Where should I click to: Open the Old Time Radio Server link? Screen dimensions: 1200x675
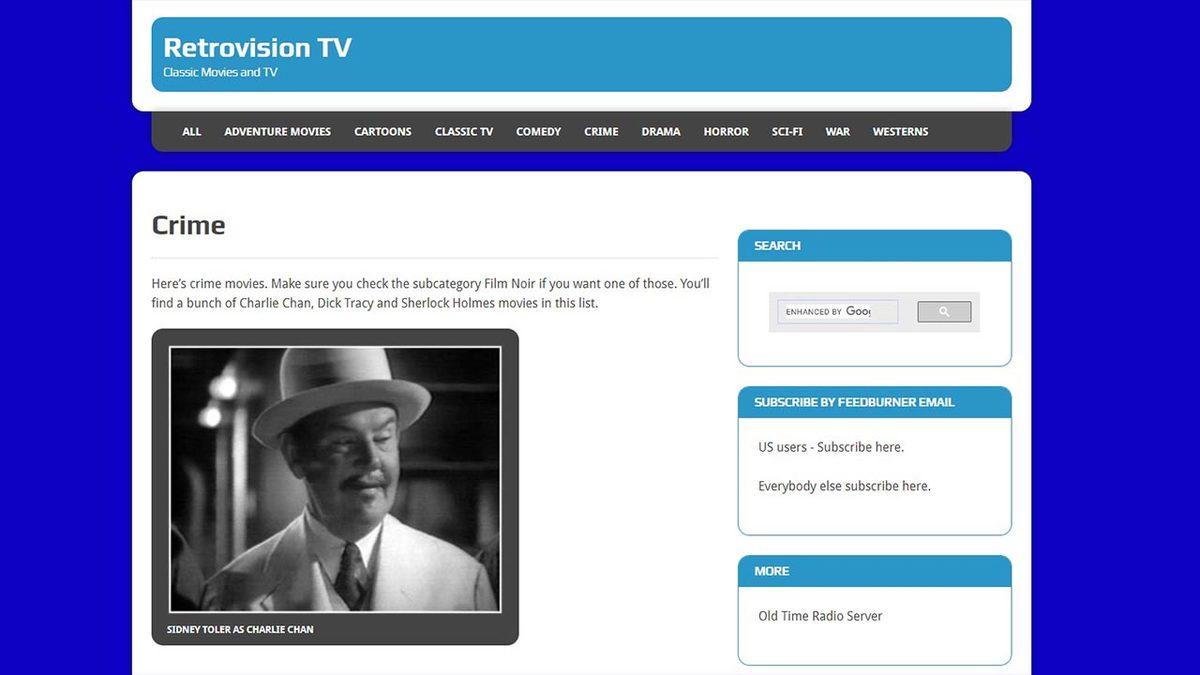[x=820, y=616]
